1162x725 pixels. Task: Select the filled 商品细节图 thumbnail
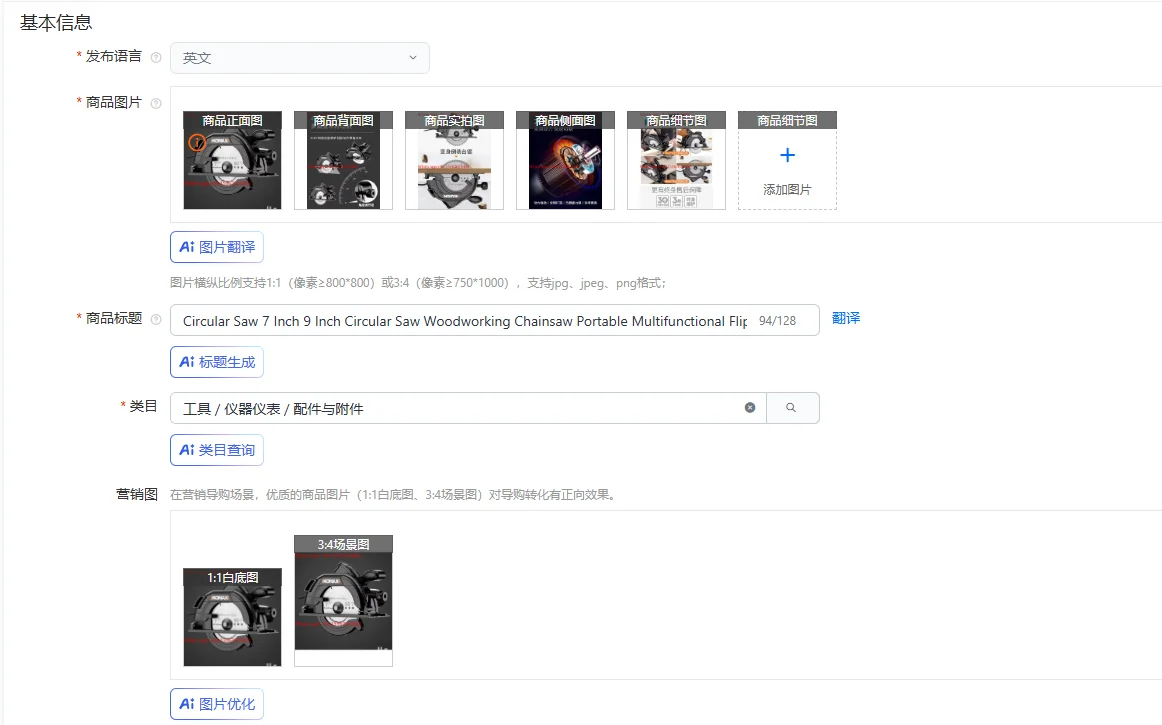click(677, 160)
